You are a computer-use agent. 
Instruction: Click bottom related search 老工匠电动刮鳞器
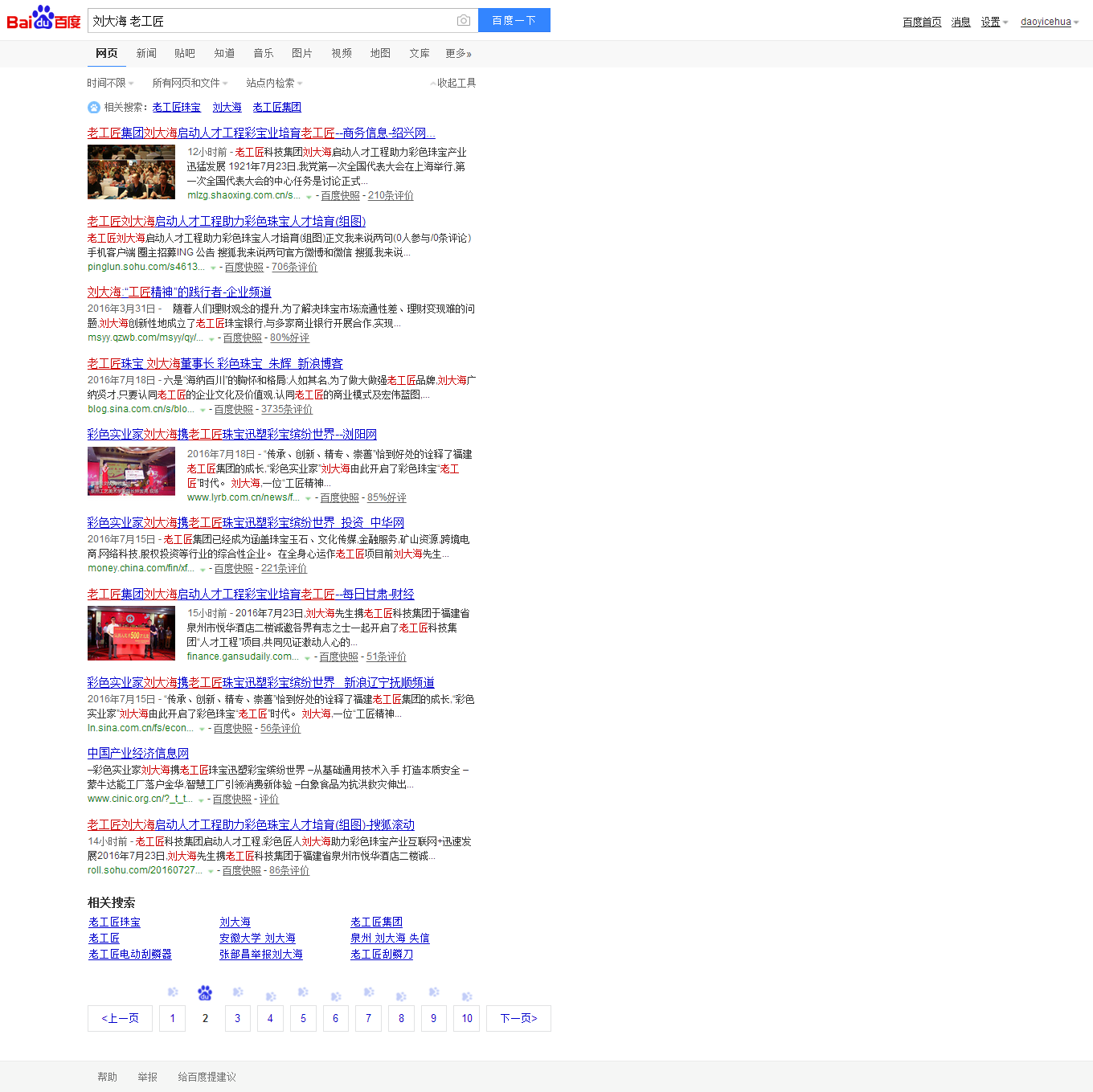coord(130,954)
